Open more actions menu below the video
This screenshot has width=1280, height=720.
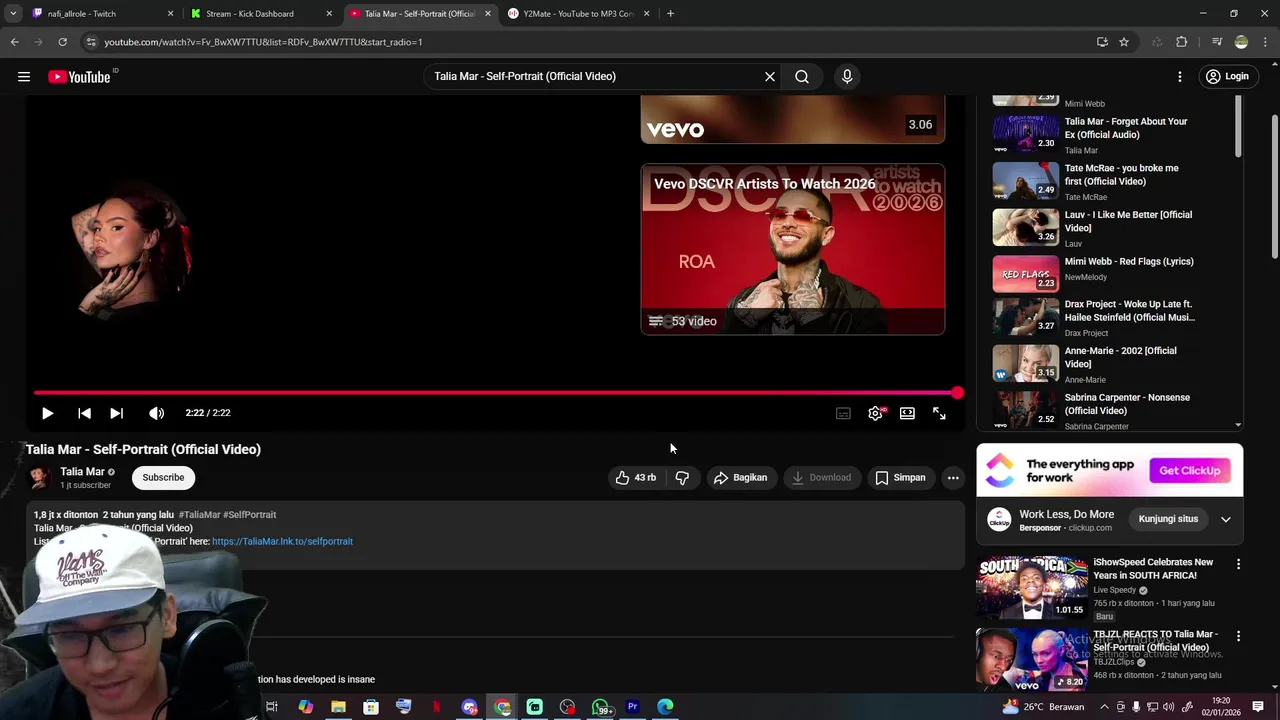pos(953,478)
